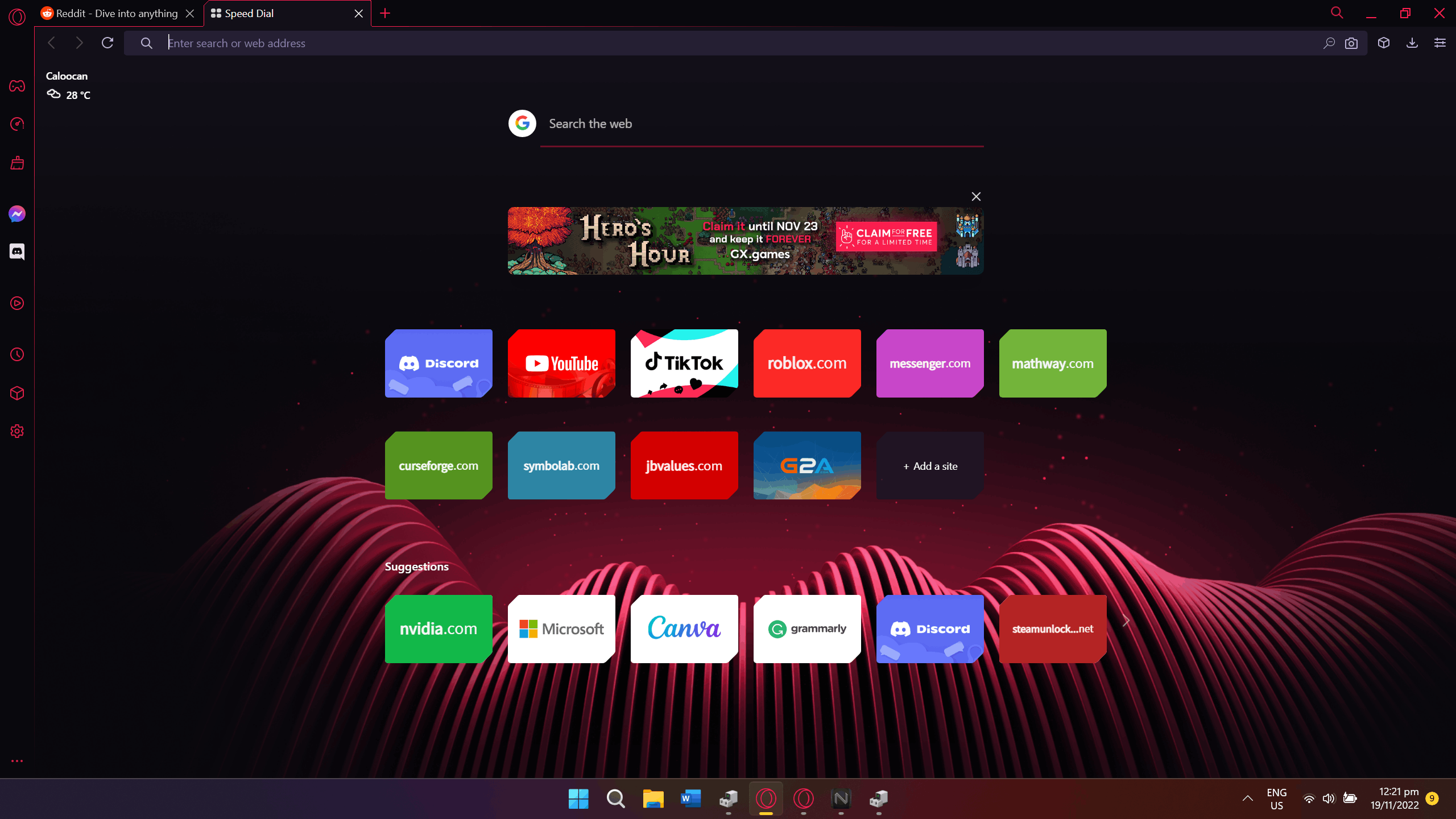Expand sidebar three-dots setup menu
This screenshot has width=1456, height=819.
pyautogui.click(x=17, y=761)
